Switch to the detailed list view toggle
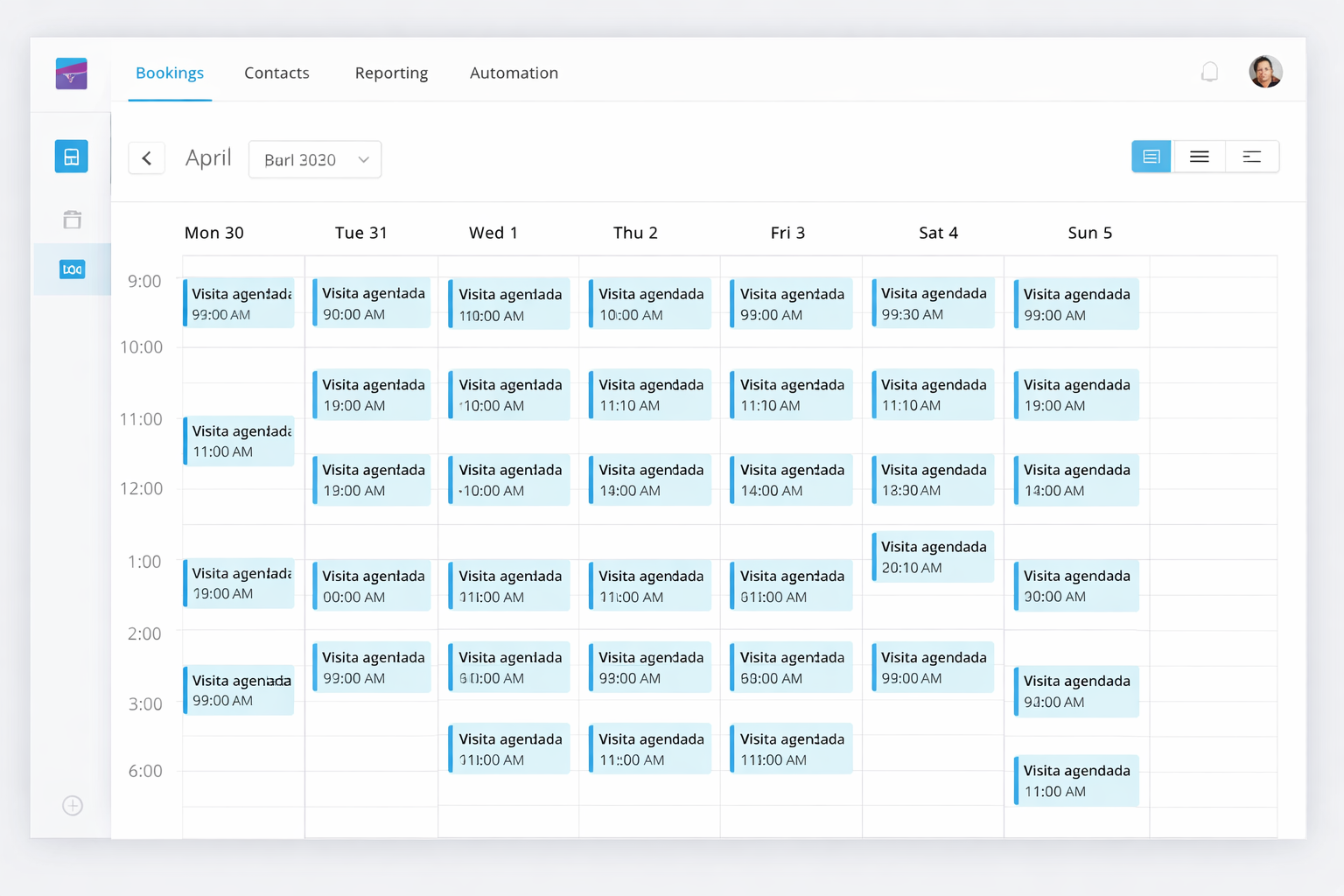This screenshot has width=1344, height=896. click(1151, 157)
